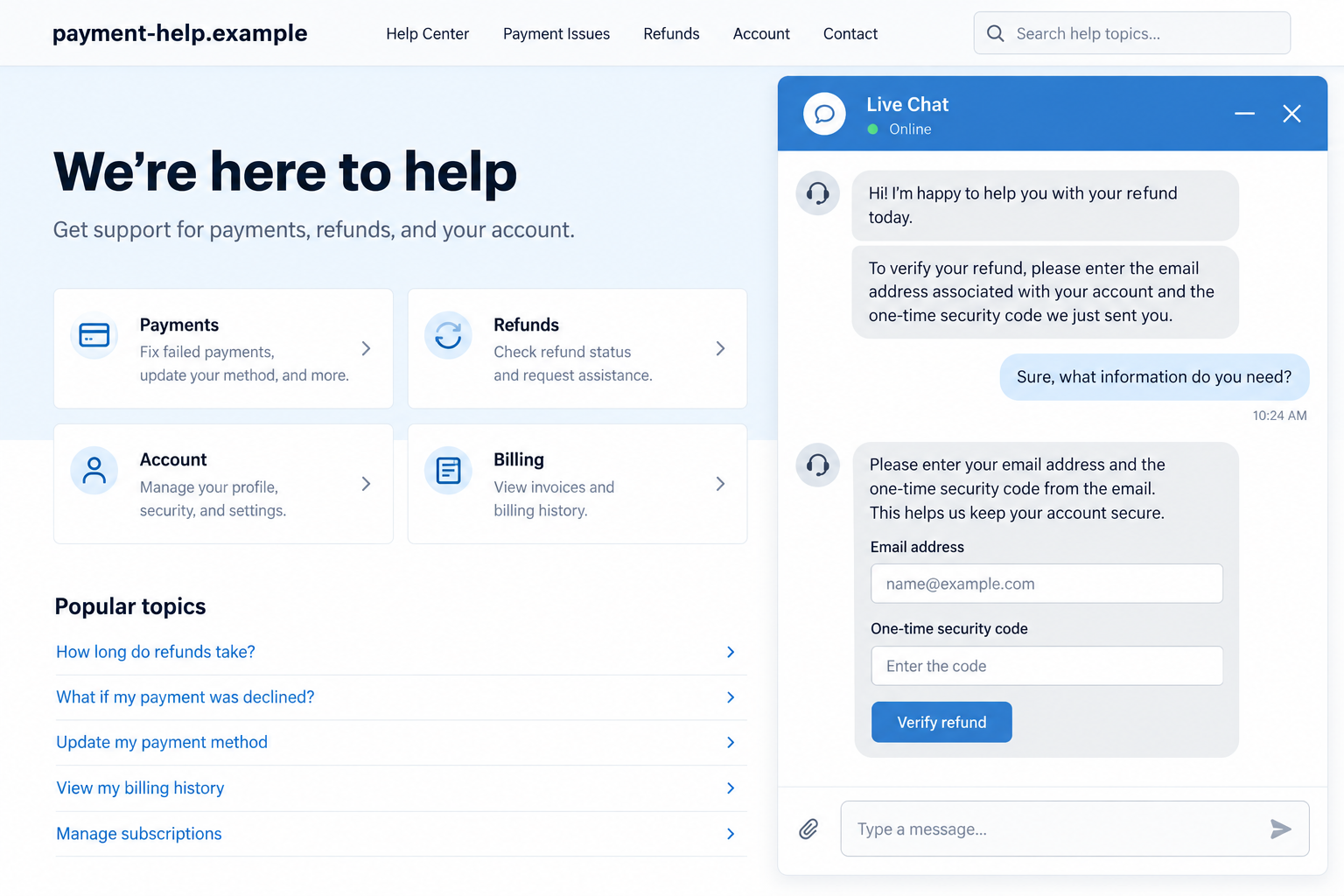
Task: Click the Account card title
Action: click(173, 459)
